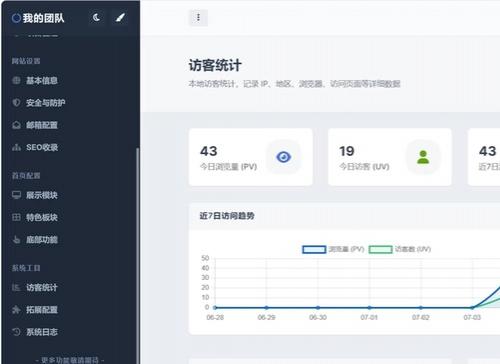Image resolution: width=500 pixels, height=364 pixels.
Task: Click the 邮箱配置 mail icon
Action: pyautogui.click(x=16, y=125)
